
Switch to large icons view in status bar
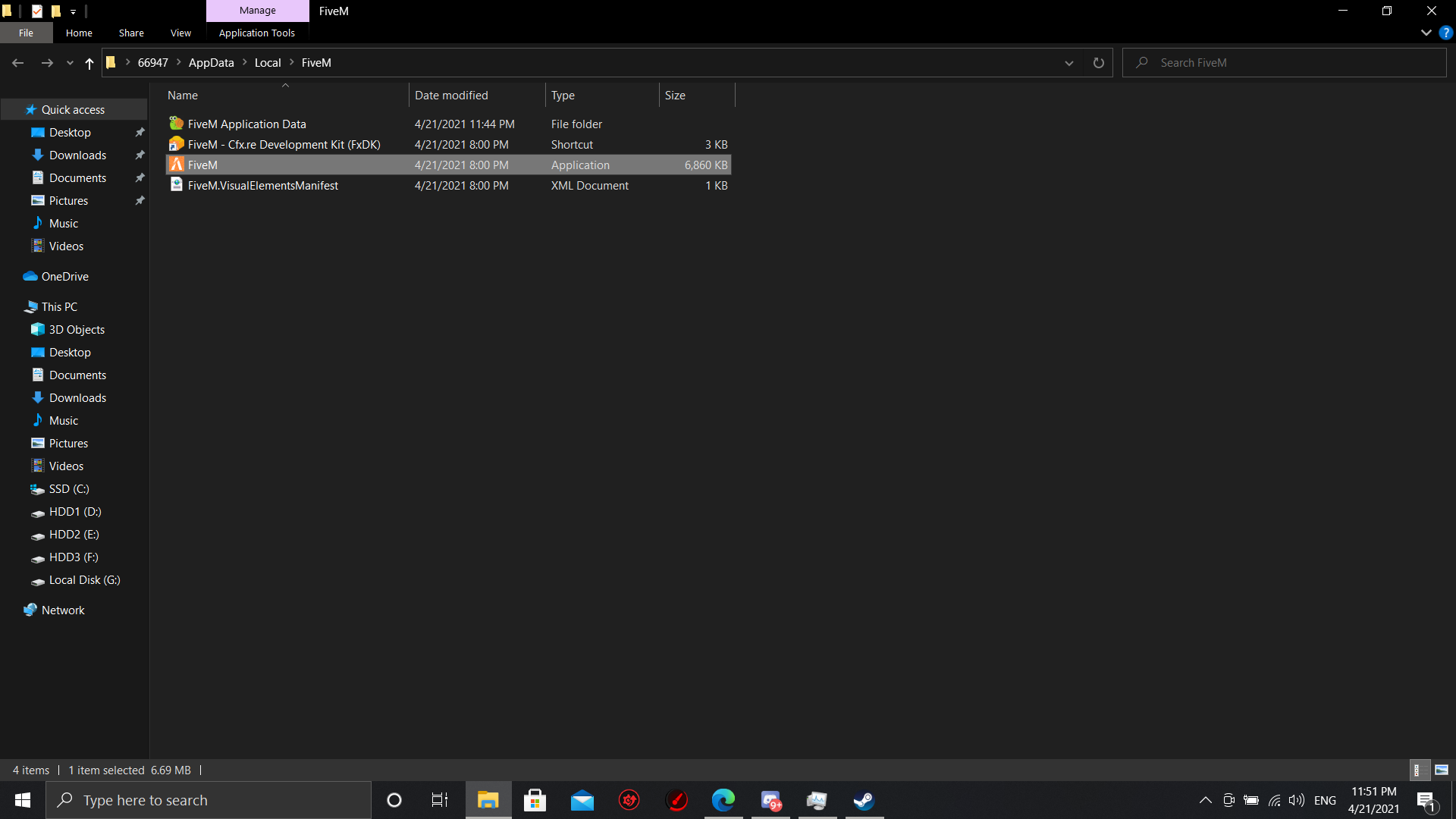1442,770
